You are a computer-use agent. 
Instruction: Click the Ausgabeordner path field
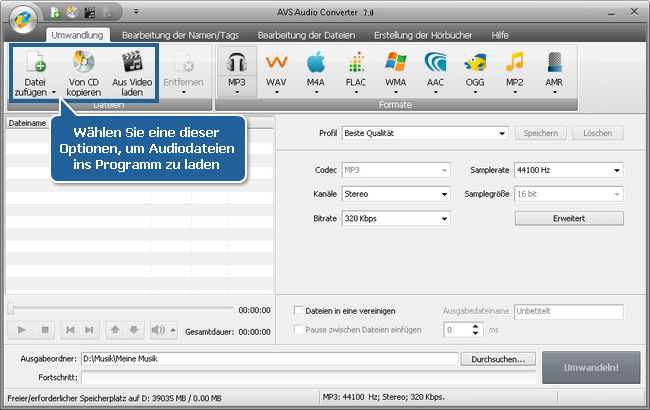pyautogui.click(x=270, y=359)
